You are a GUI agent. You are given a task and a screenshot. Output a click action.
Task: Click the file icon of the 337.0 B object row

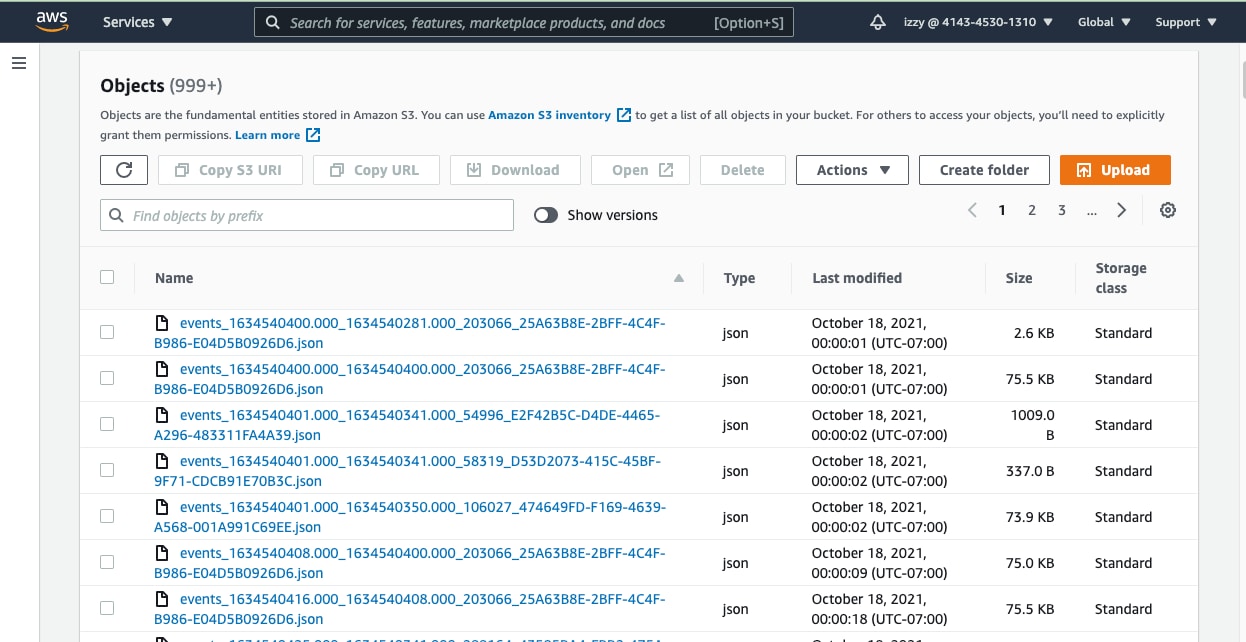[x=161, y=461]
